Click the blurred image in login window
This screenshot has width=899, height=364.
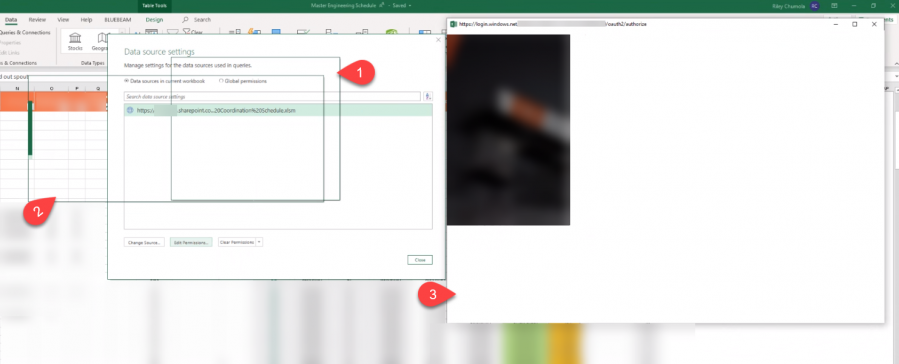tap(508, 130)
